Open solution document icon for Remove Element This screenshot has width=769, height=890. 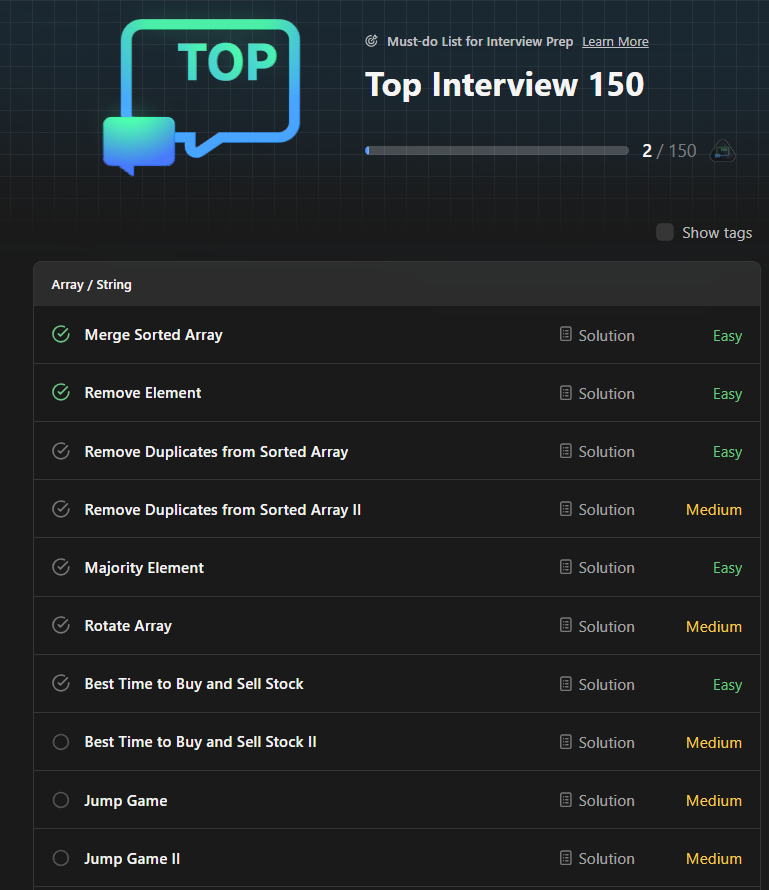565,392
